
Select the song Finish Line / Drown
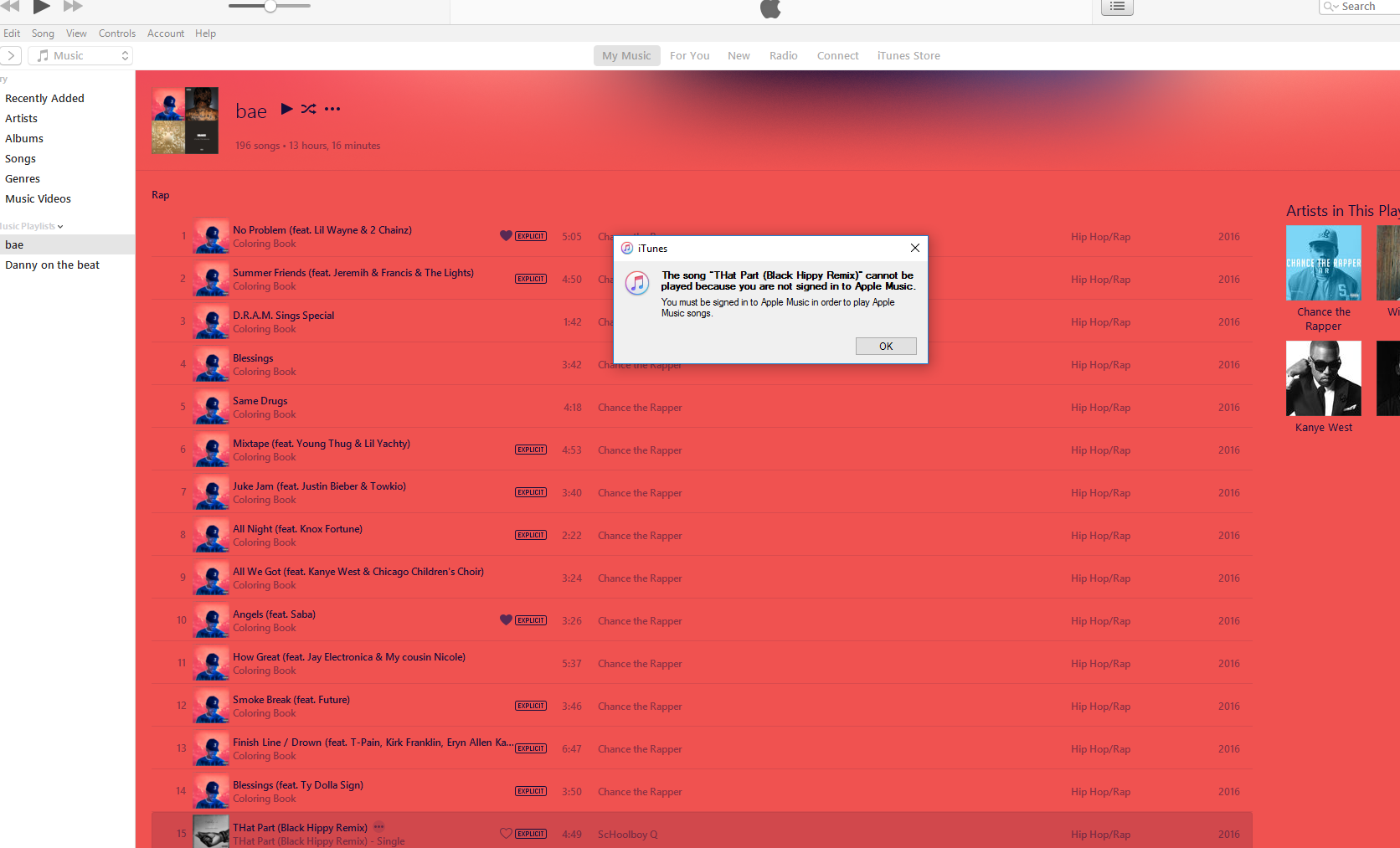[x=702, y=748]
